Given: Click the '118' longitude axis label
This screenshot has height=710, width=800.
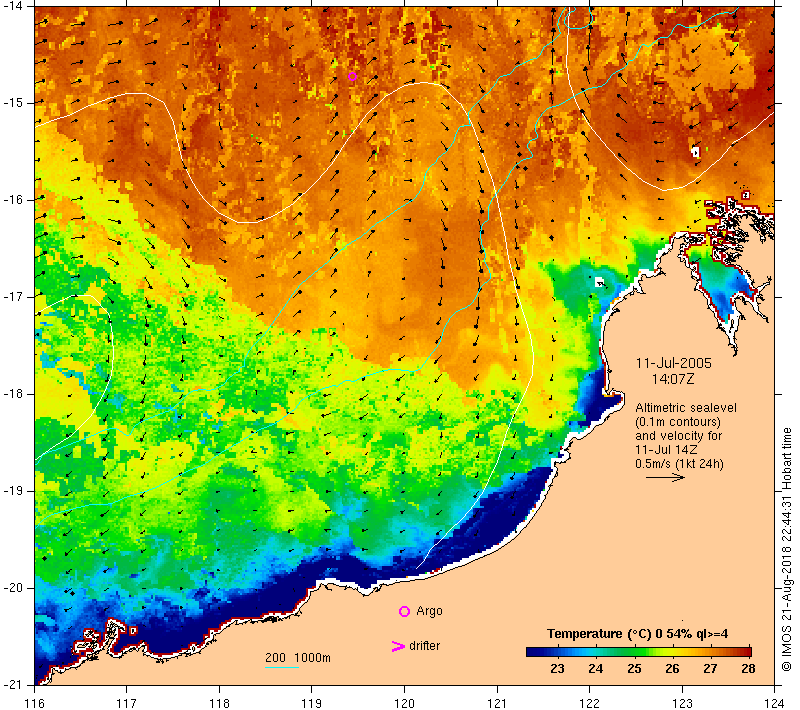Looking at the screenshot, I should [219, 703].
